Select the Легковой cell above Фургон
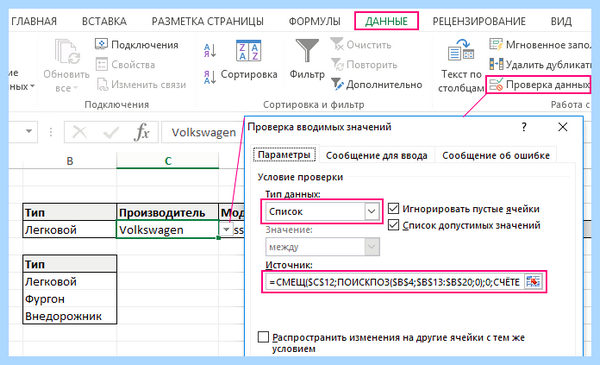This screenshot has width=600, height=365. point(69,282)
